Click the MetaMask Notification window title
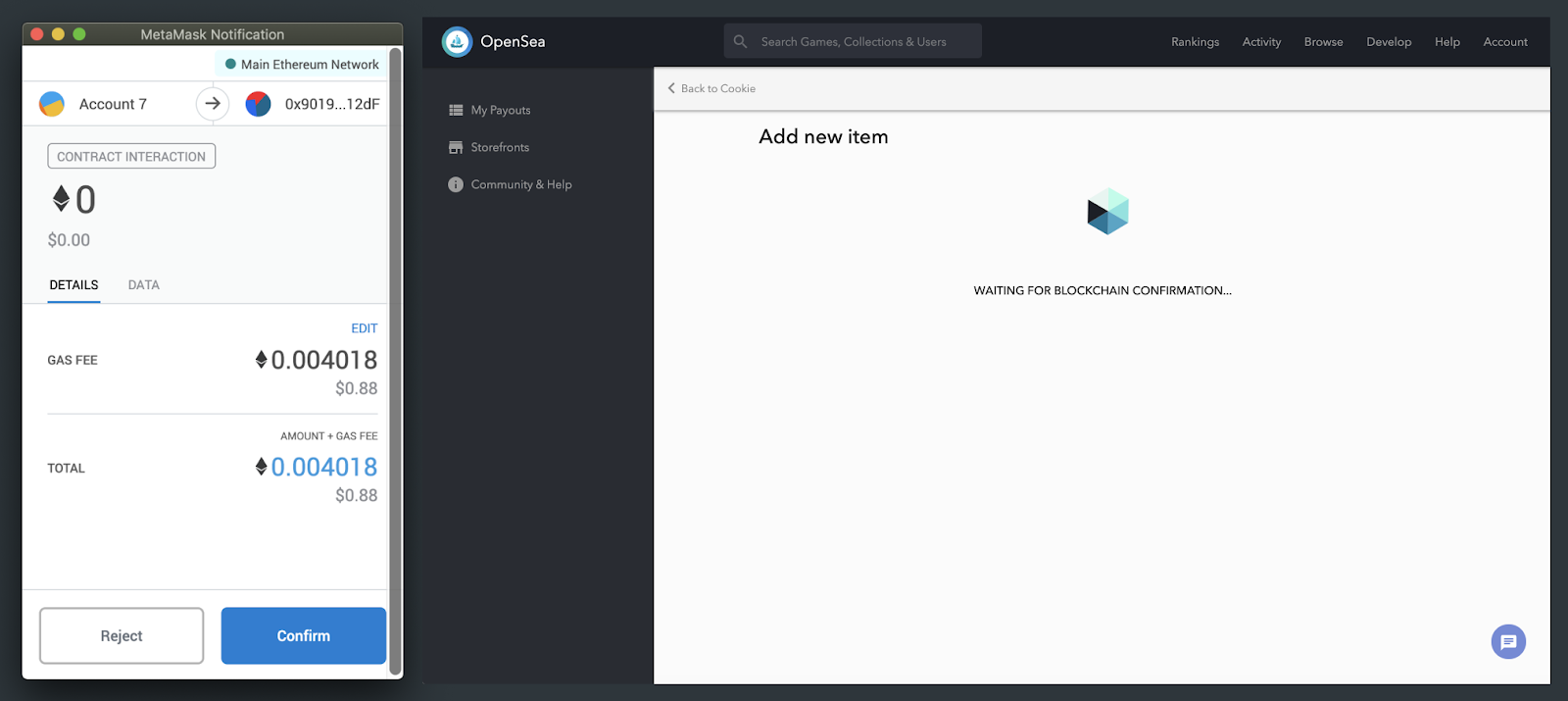Screen dimensions: 1568x701 point(213,34)
